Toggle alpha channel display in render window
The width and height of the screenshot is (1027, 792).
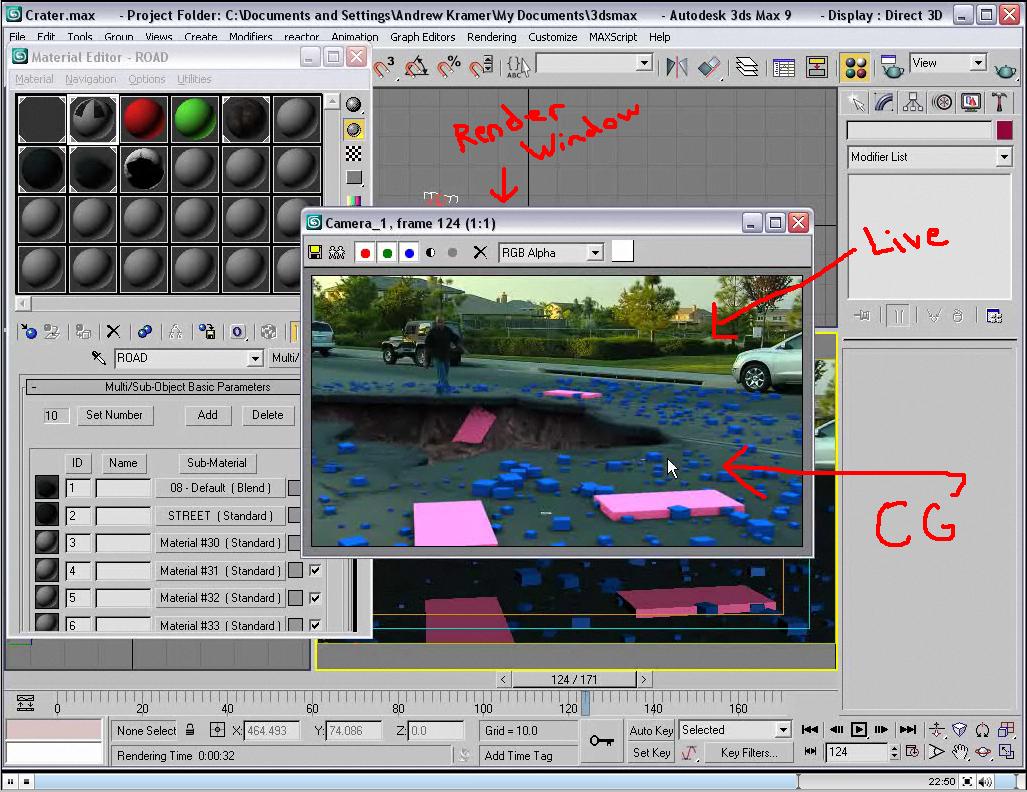click(x=430, y=252)
